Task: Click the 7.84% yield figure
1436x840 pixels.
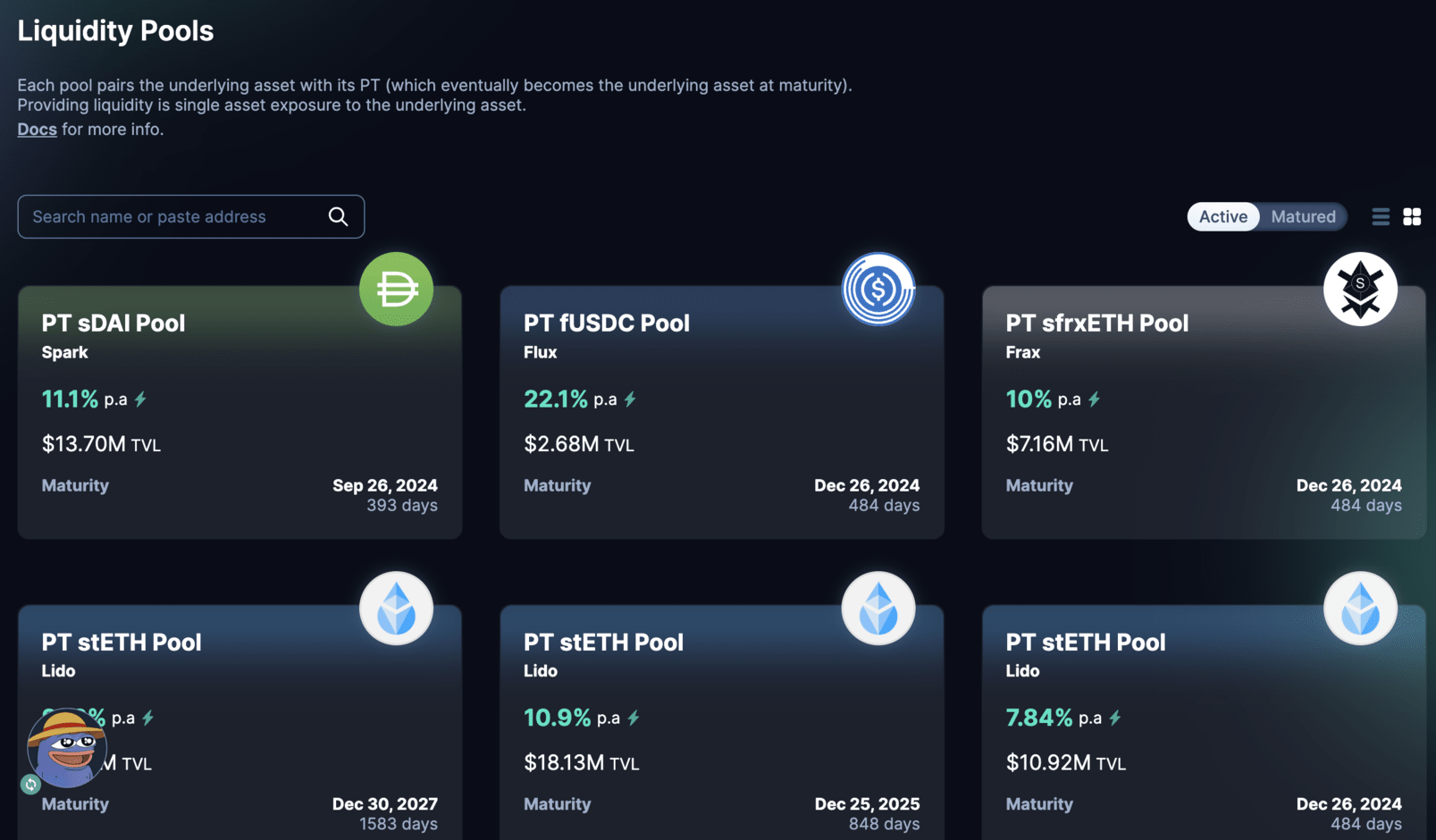Action: [x=1038, y=718]
